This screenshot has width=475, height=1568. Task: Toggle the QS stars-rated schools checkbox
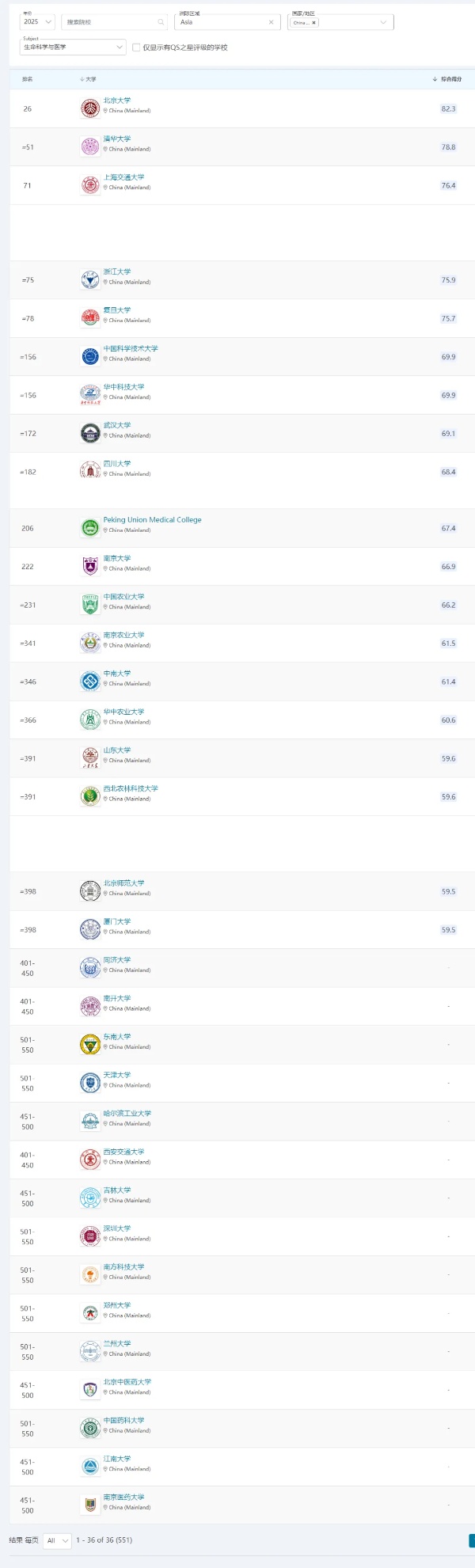tap(136, 47)
